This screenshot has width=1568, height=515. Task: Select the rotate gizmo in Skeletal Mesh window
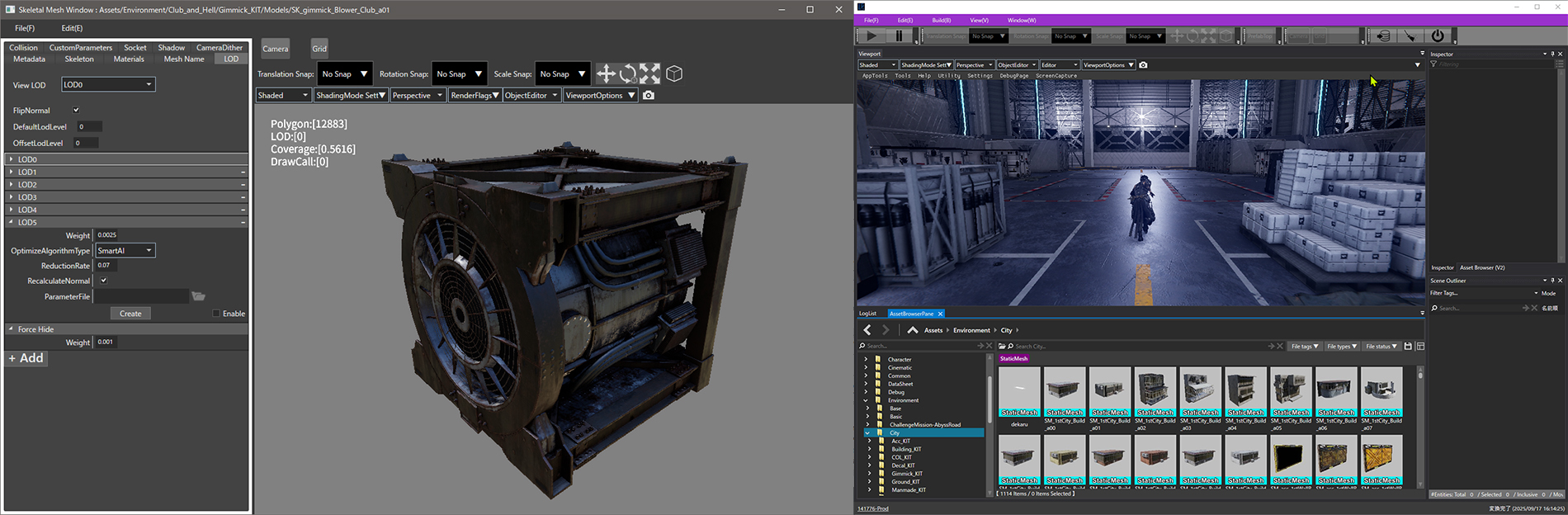[x=628, y=73]
